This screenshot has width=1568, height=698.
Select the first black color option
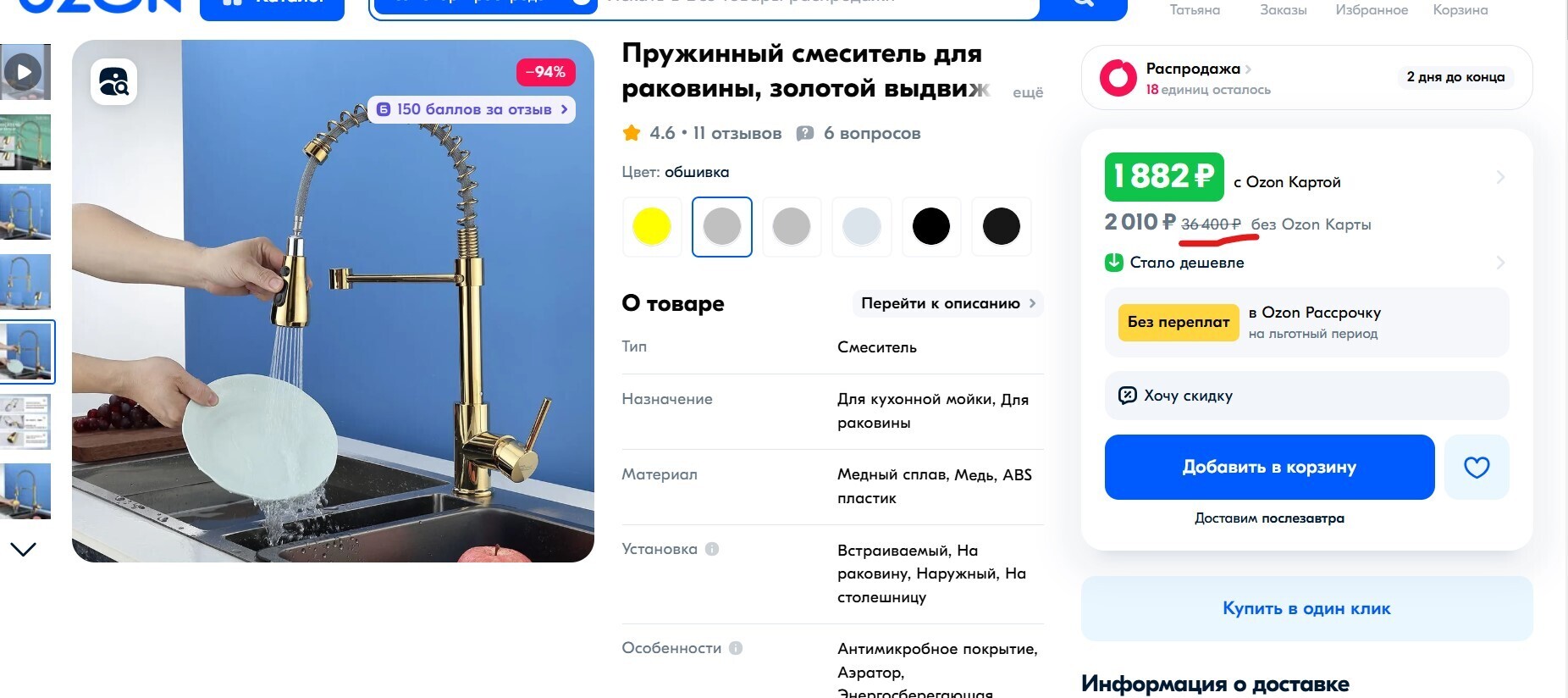click(x=931, y=226)
